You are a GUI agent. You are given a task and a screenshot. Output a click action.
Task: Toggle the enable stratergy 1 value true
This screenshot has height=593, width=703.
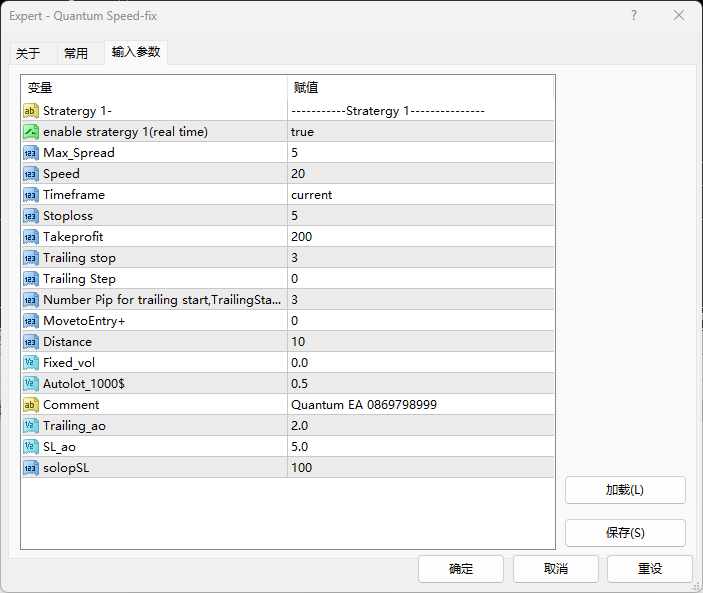pyautogui.click(x=421, y=132)
